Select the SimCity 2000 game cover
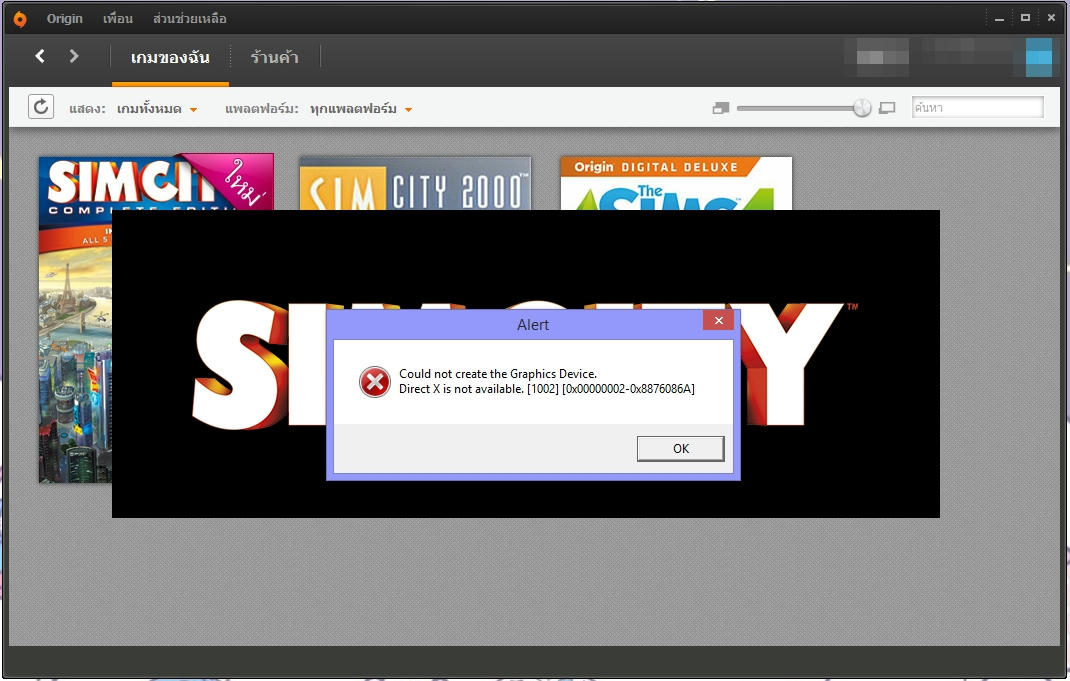Viewport: 1070px width, 681px height. point(415,183)
